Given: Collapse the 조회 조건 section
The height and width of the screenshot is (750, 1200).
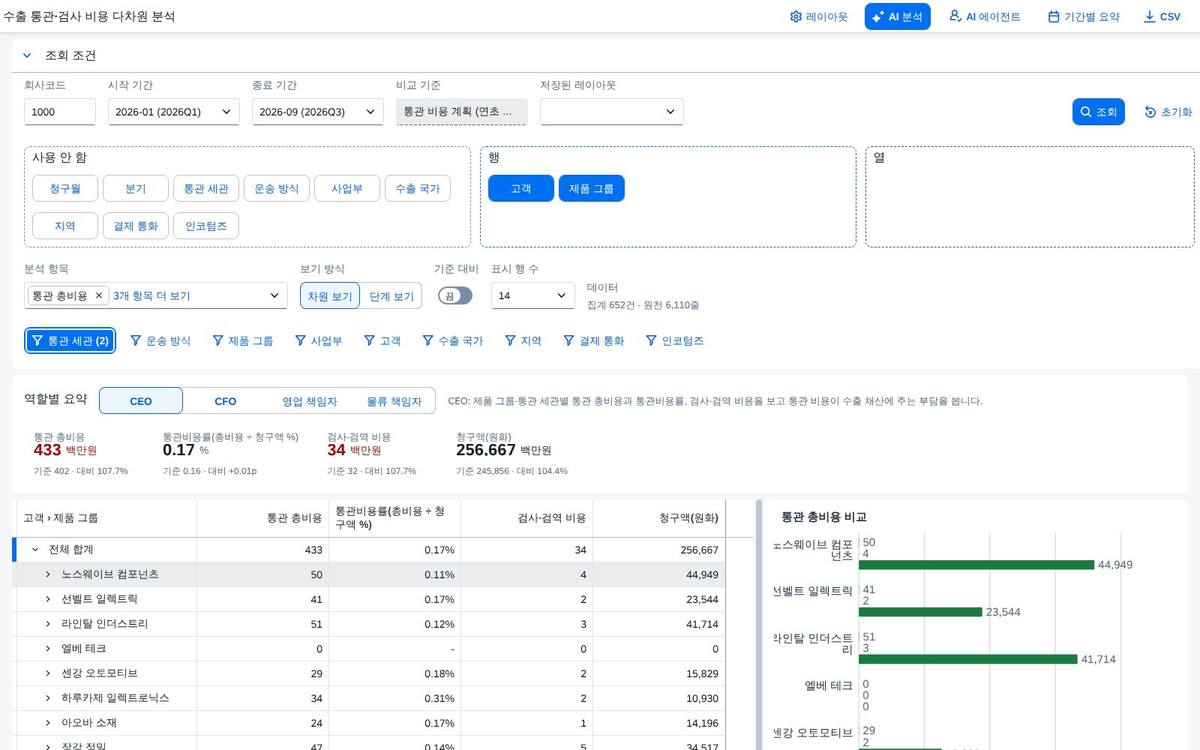Looking at the screenshot, I should pos(27,56).
